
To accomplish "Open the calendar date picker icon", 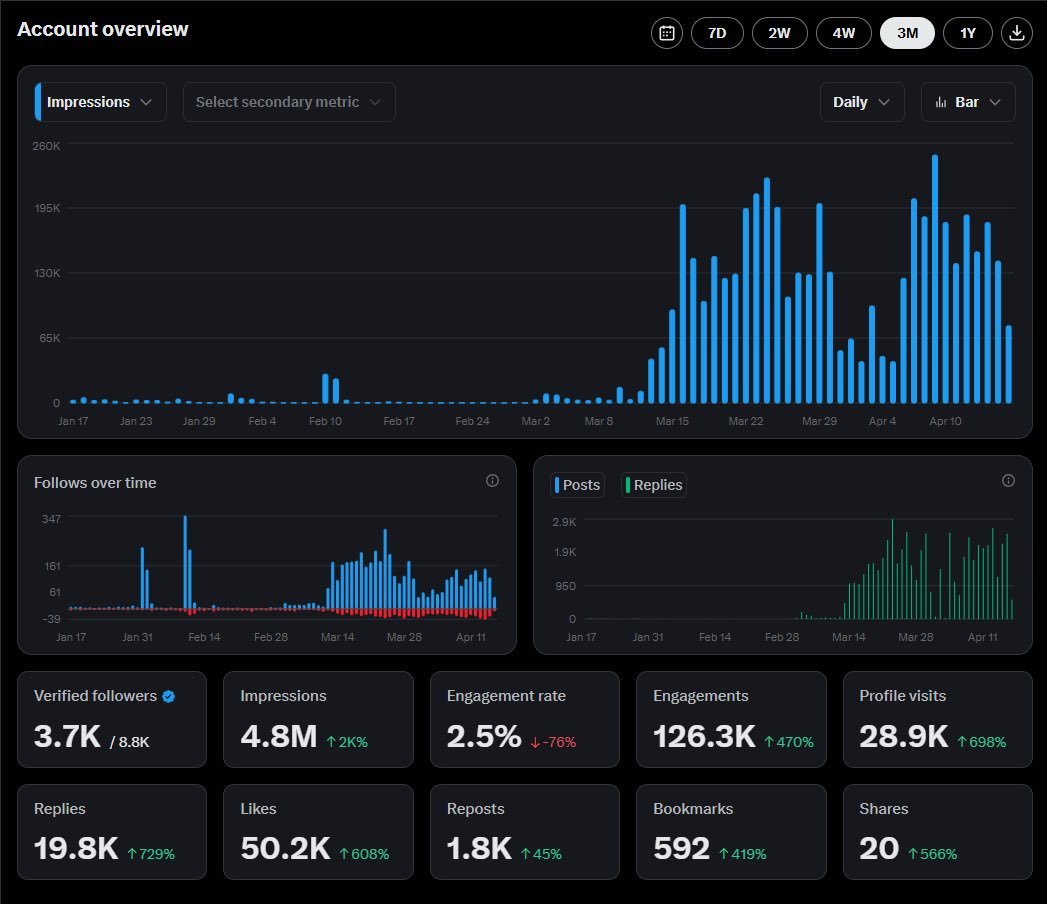I will (666, 33).
